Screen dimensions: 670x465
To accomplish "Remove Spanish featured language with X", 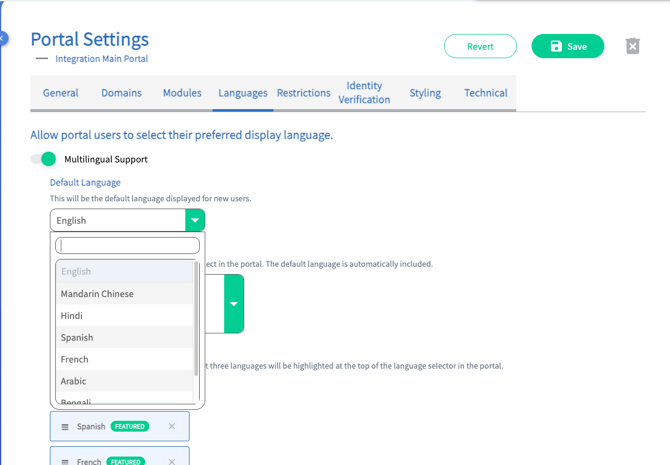I will (x=172, y=427).
